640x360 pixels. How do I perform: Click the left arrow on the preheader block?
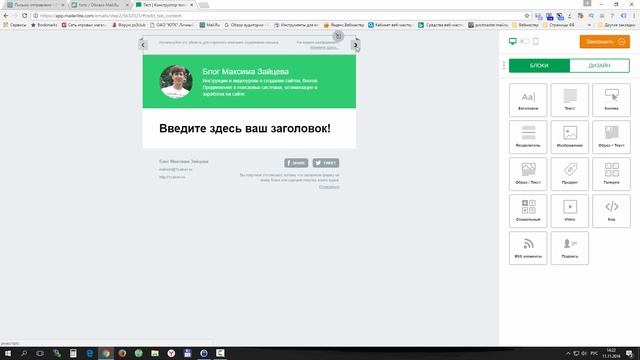point(143,45)
